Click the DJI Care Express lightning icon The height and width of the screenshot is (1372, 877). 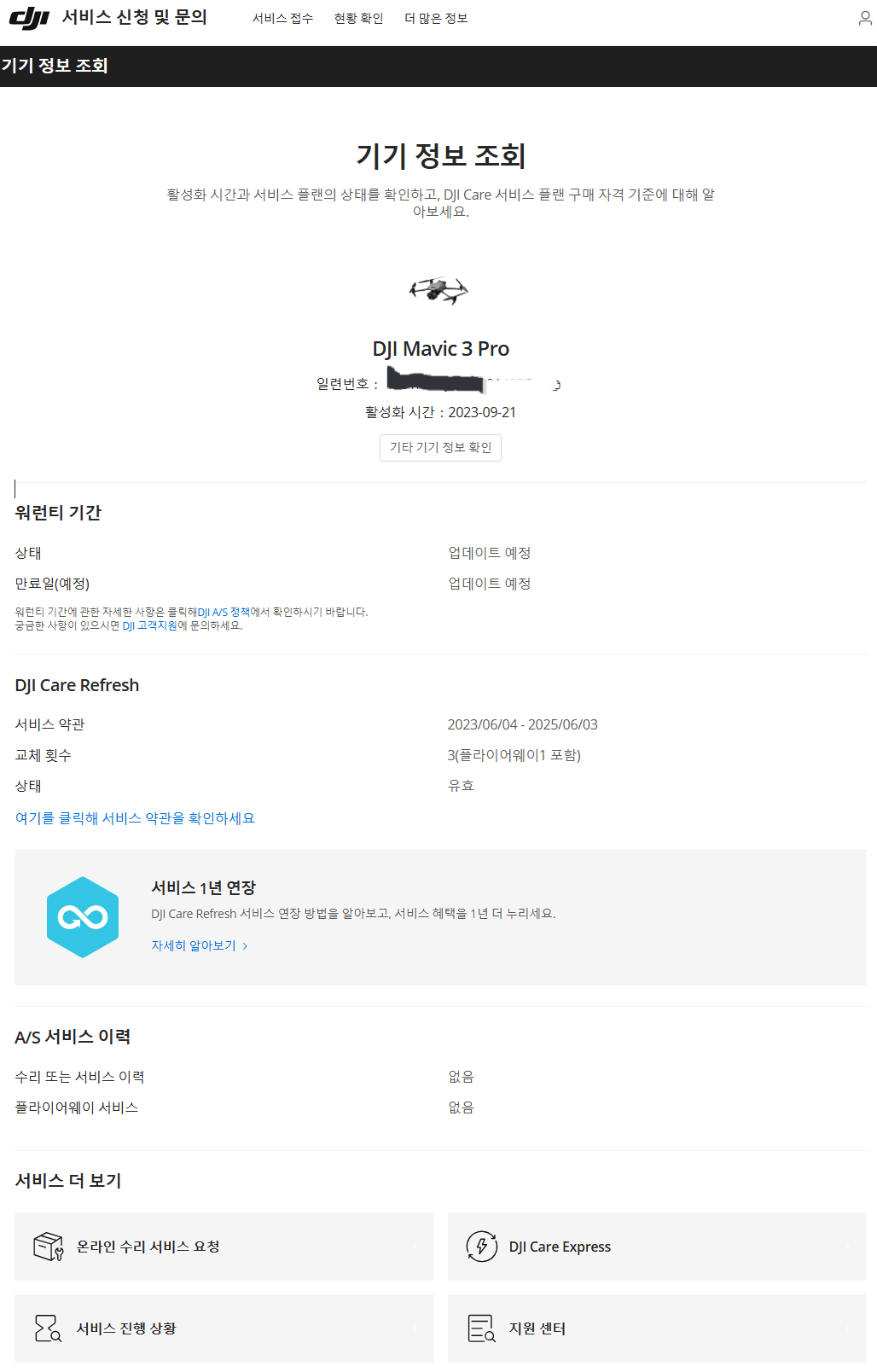pos(482,1247)
